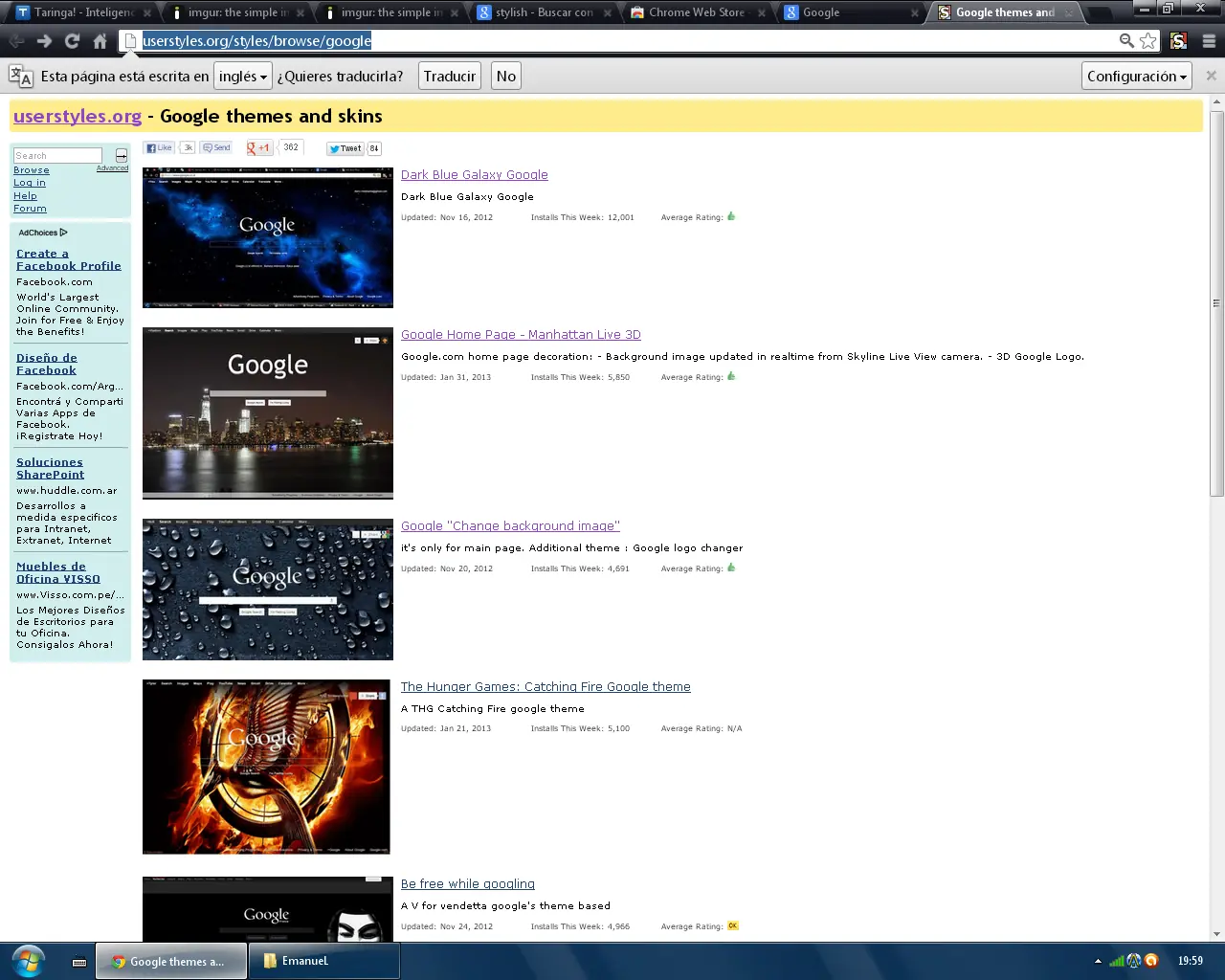This screenshot has width=1225, height=980.
Task: Click the browser back arrow
Action: tap(16, 41)
